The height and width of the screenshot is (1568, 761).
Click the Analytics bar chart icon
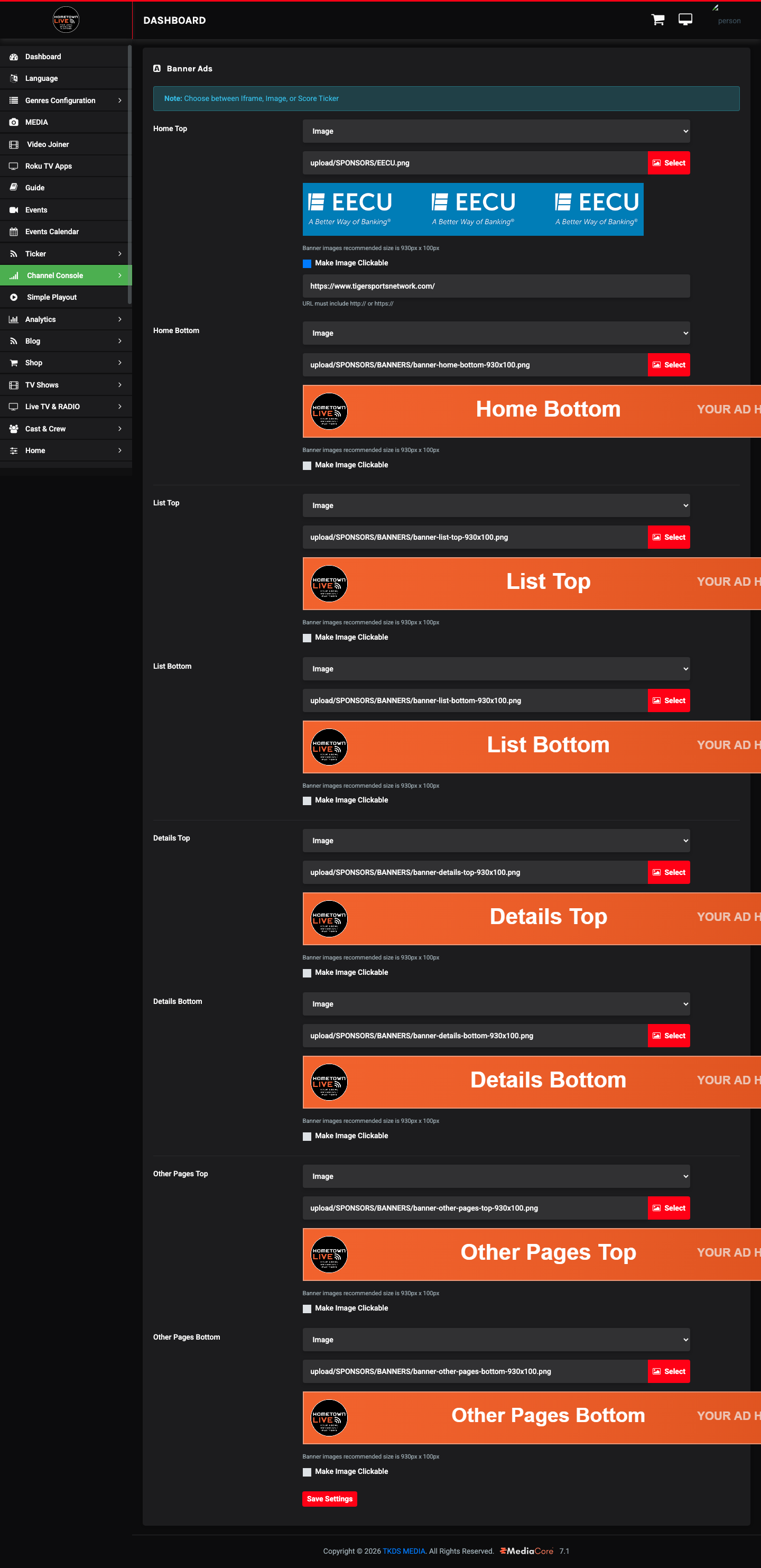click(13, 319)
